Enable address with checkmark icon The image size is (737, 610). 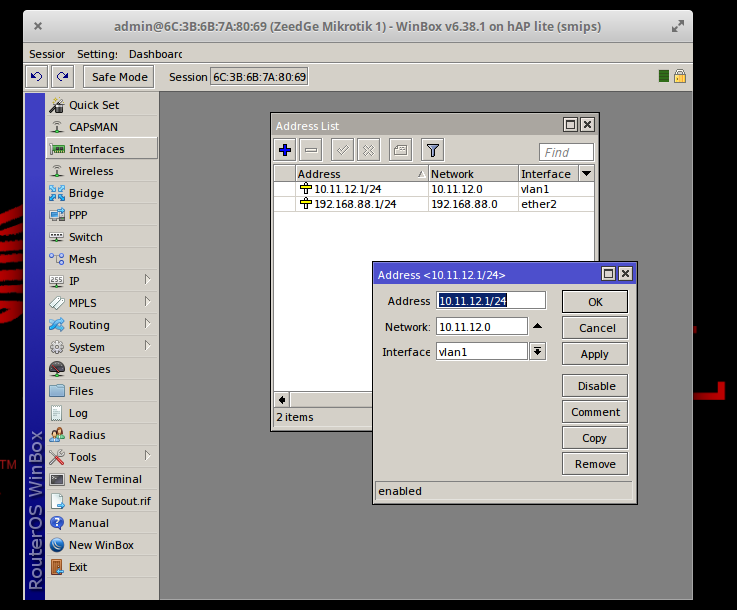click(342, 150)
